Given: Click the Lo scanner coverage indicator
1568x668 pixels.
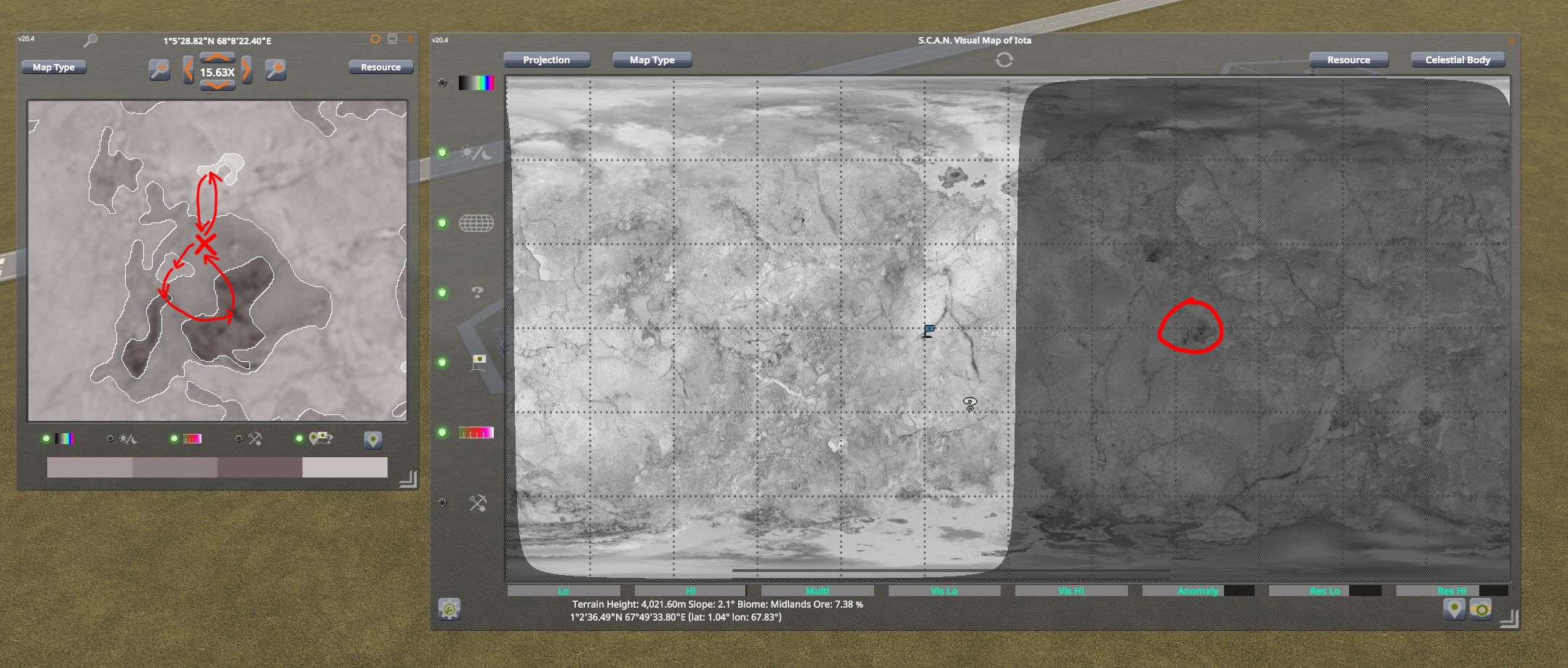Looking at the screenshot, I should pos(564,591).
